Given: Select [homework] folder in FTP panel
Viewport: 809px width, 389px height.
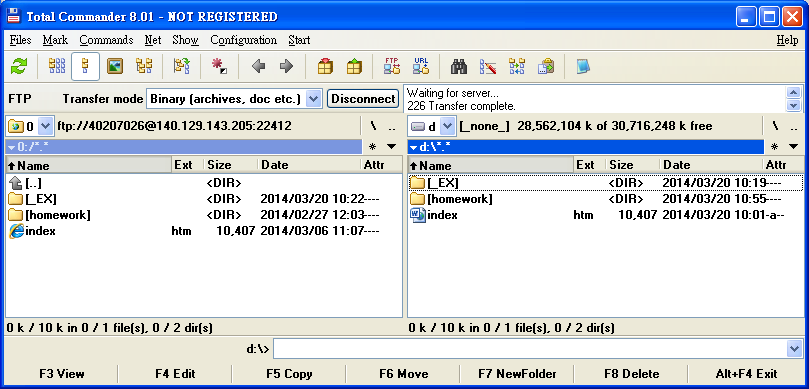Looking at the screenshot, I should 204,215.
